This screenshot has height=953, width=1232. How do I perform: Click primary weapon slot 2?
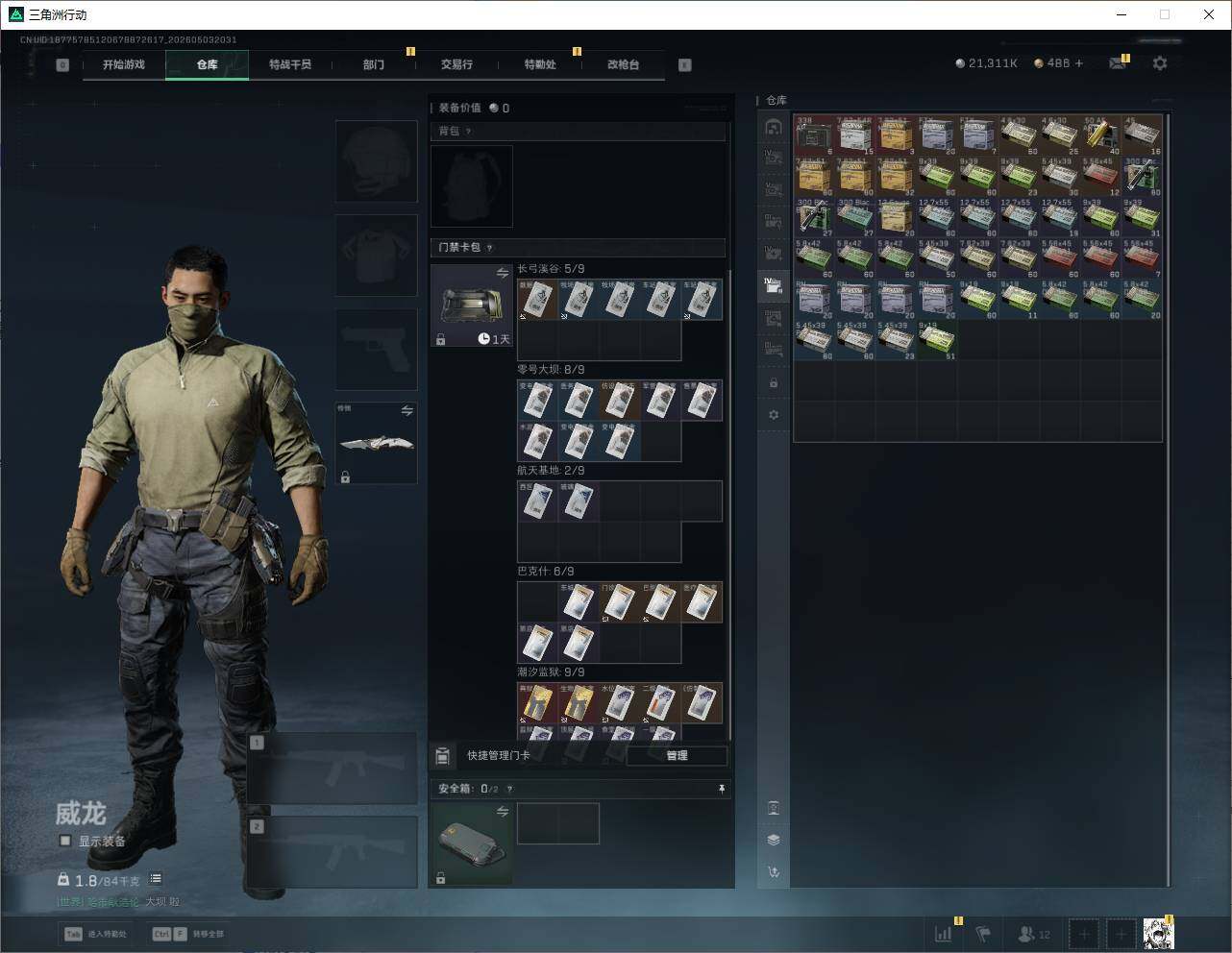tap(333, 853)
